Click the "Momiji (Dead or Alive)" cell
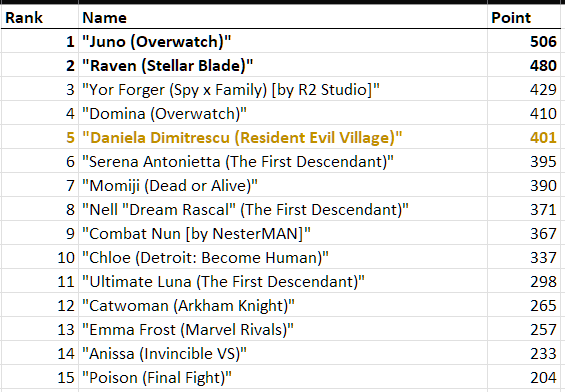This screenshot has height=392, width=565. 283,185
